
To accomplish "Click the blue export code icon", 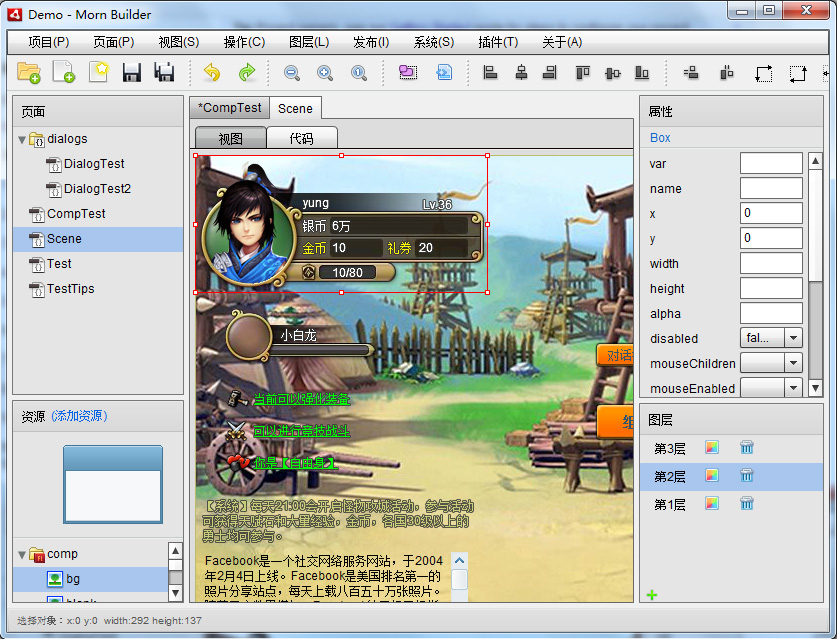I will [x=444, y=72].
